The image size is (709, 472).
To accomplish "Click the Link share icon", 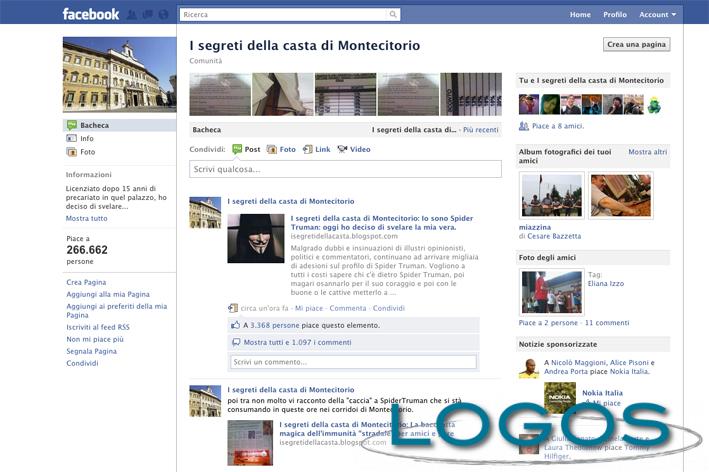I will (307, 149).
